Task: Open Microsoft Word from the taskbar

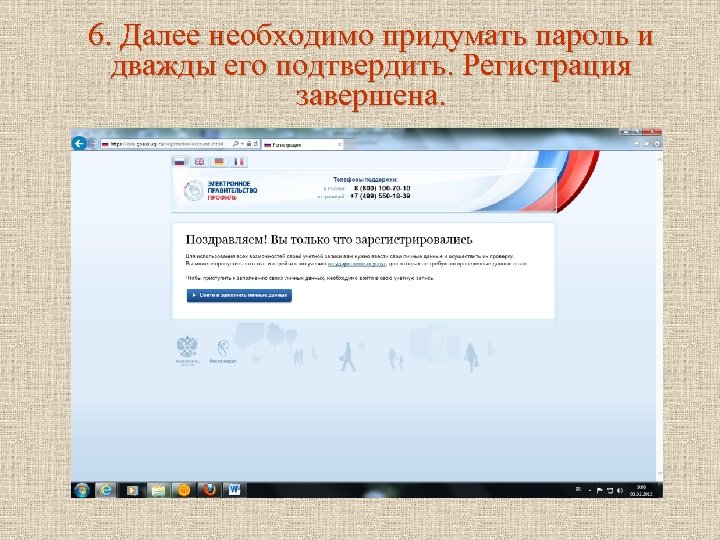Action: click(235, 490)
